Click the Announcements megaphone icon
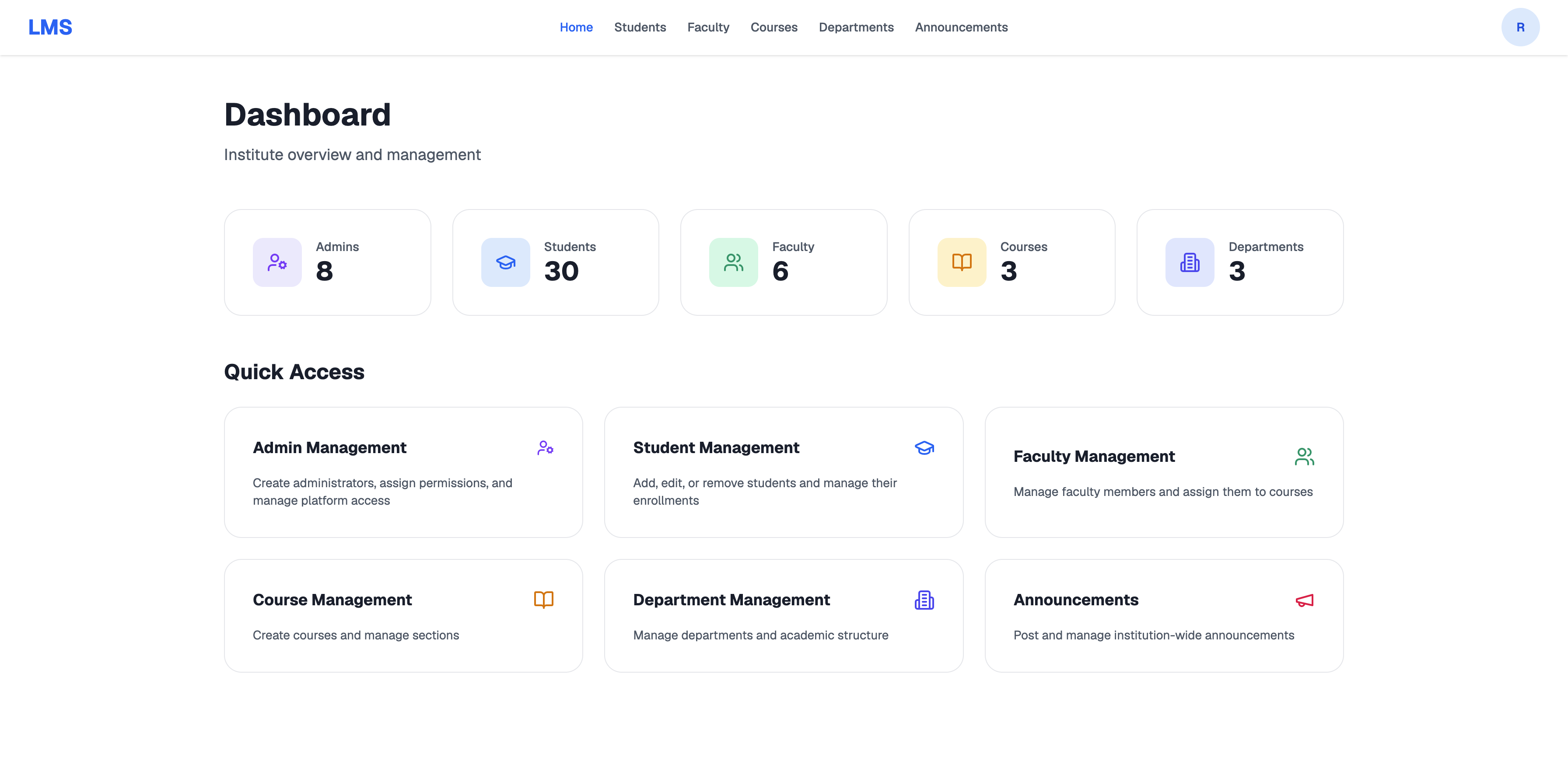This screenshot has width=1568, height=761. pyautogui.click(x=1305, y=600)
